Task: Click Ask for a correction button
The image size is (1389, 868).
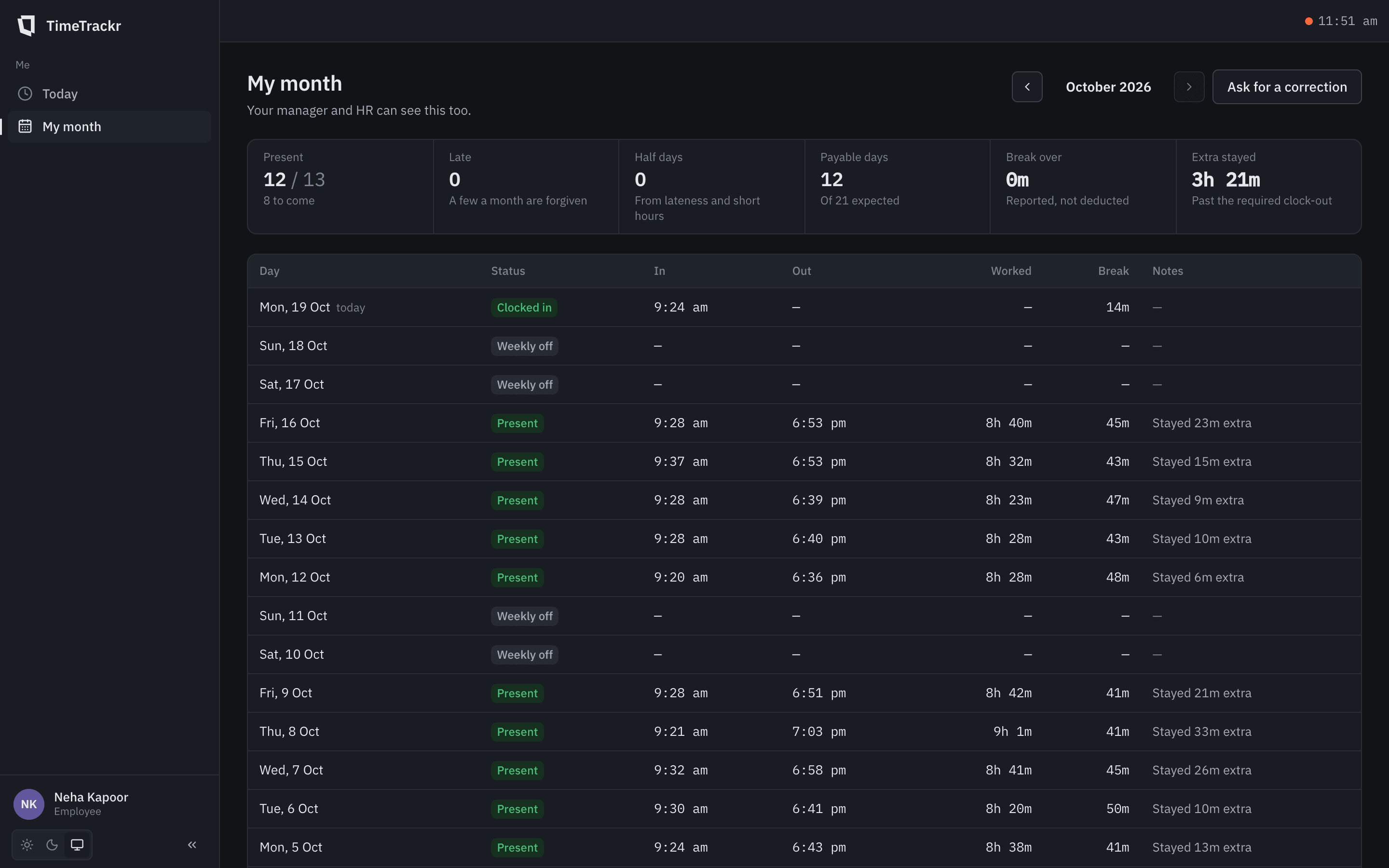Action: click(x=1287, y=87)
